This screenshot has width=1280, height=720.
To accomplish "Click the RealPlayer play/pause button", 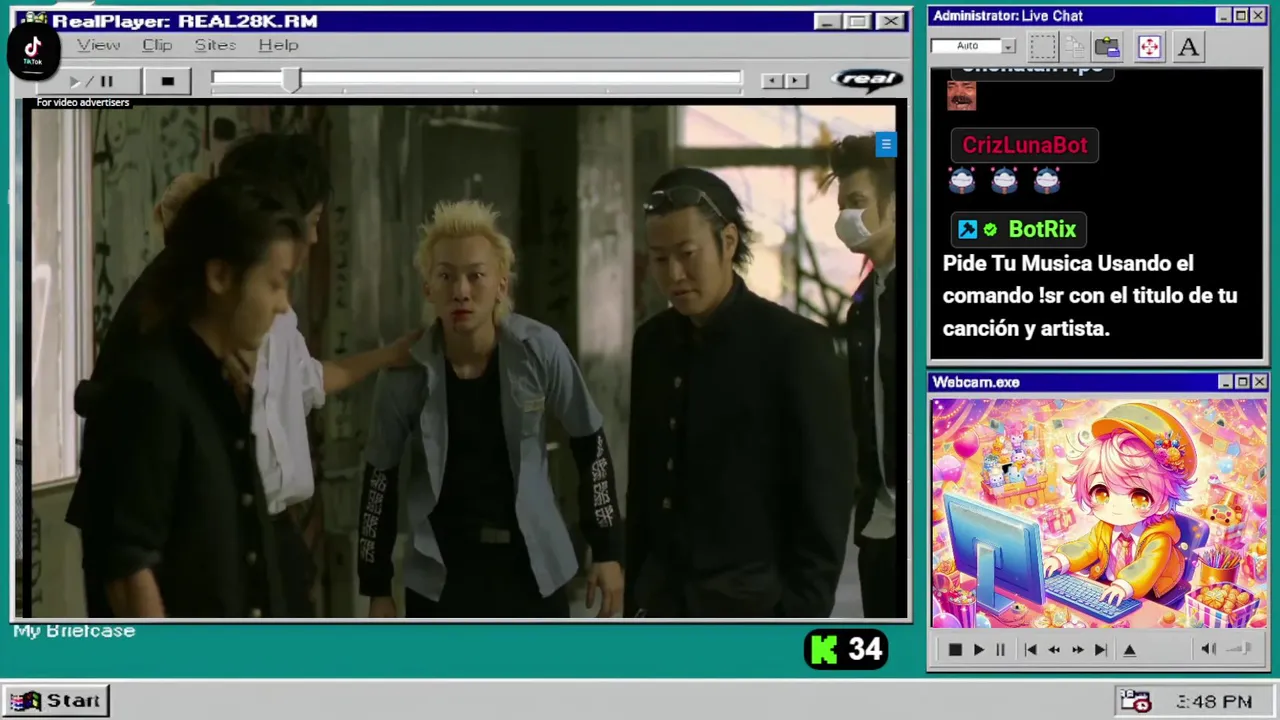I will point(90,81).
